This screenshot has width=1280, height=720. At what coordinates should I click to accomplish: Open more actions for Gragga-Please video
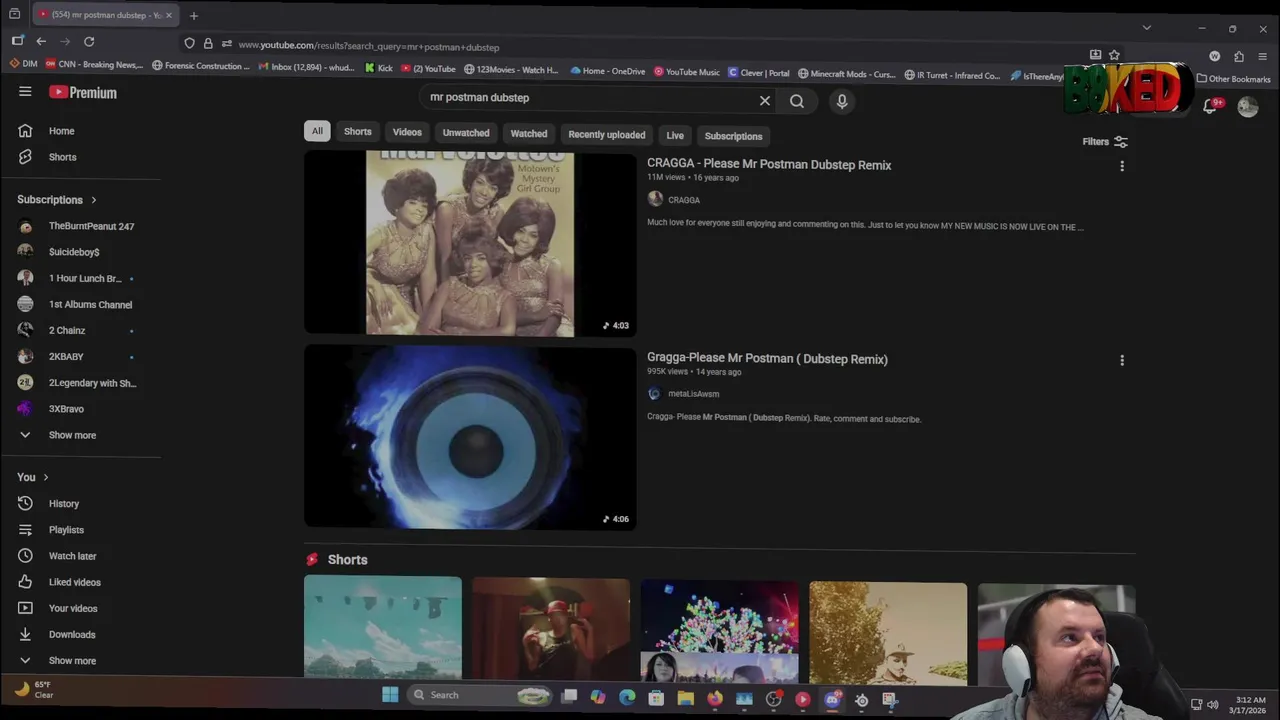click(1122, 361)
